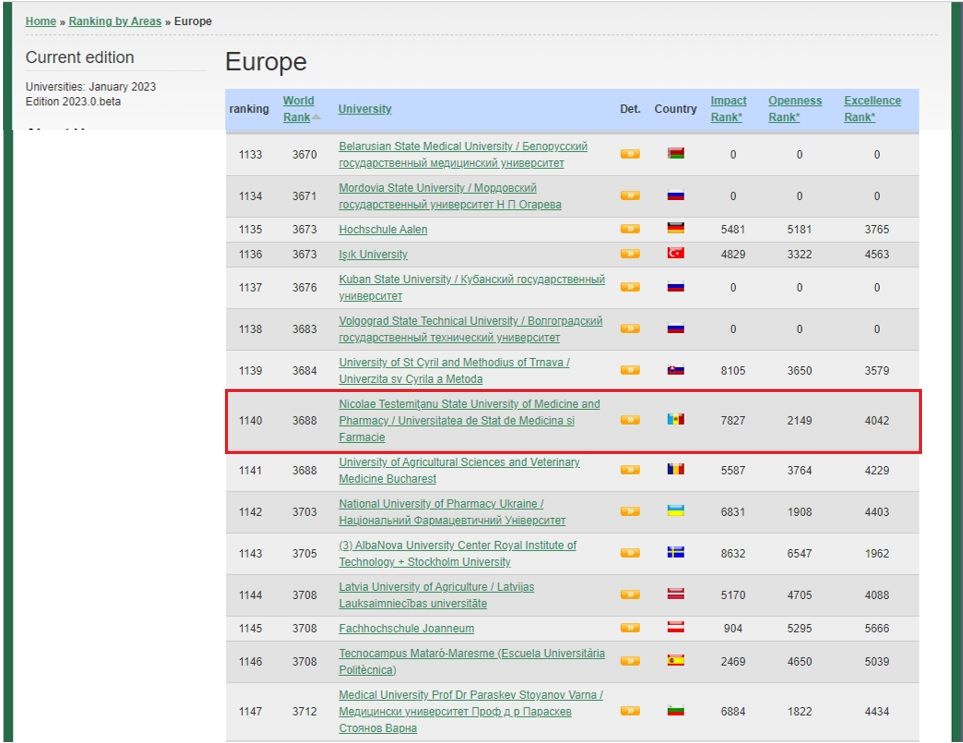Select the Swedish flag on the AlbaNova row
Screen dimensions: 963x743
(675, 553)
